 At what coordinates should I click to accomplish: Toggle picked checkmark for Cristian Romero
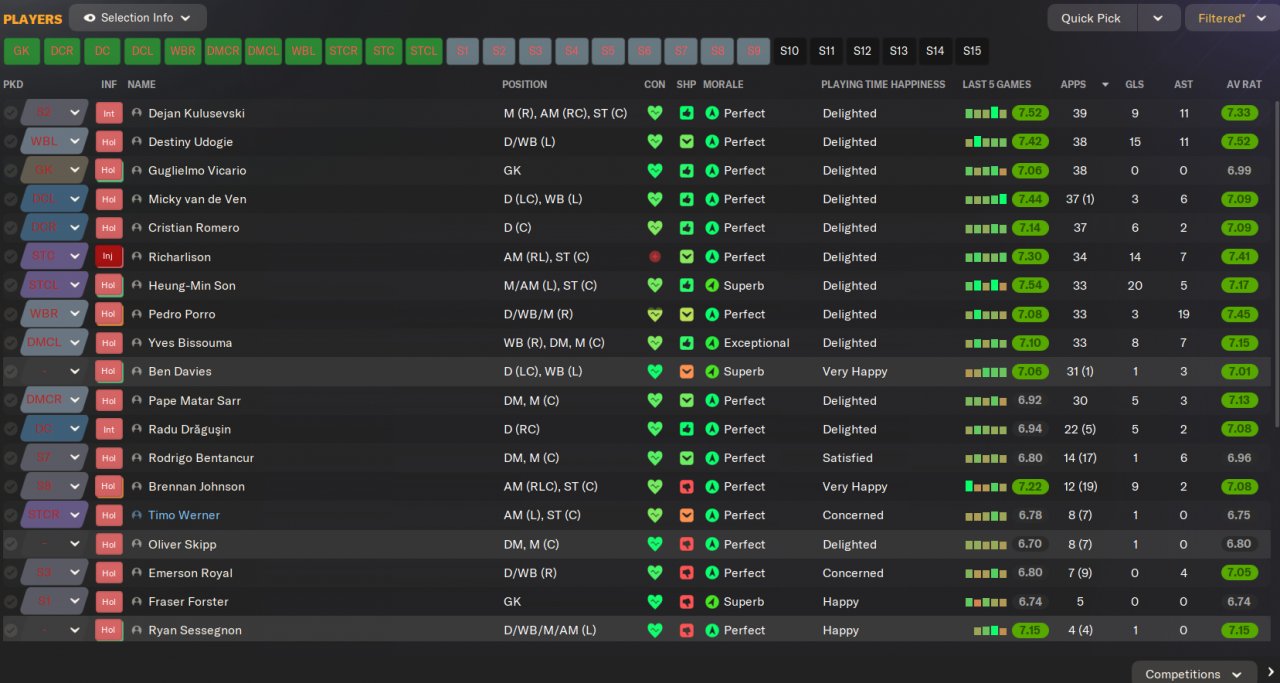(x=10, y=227)
